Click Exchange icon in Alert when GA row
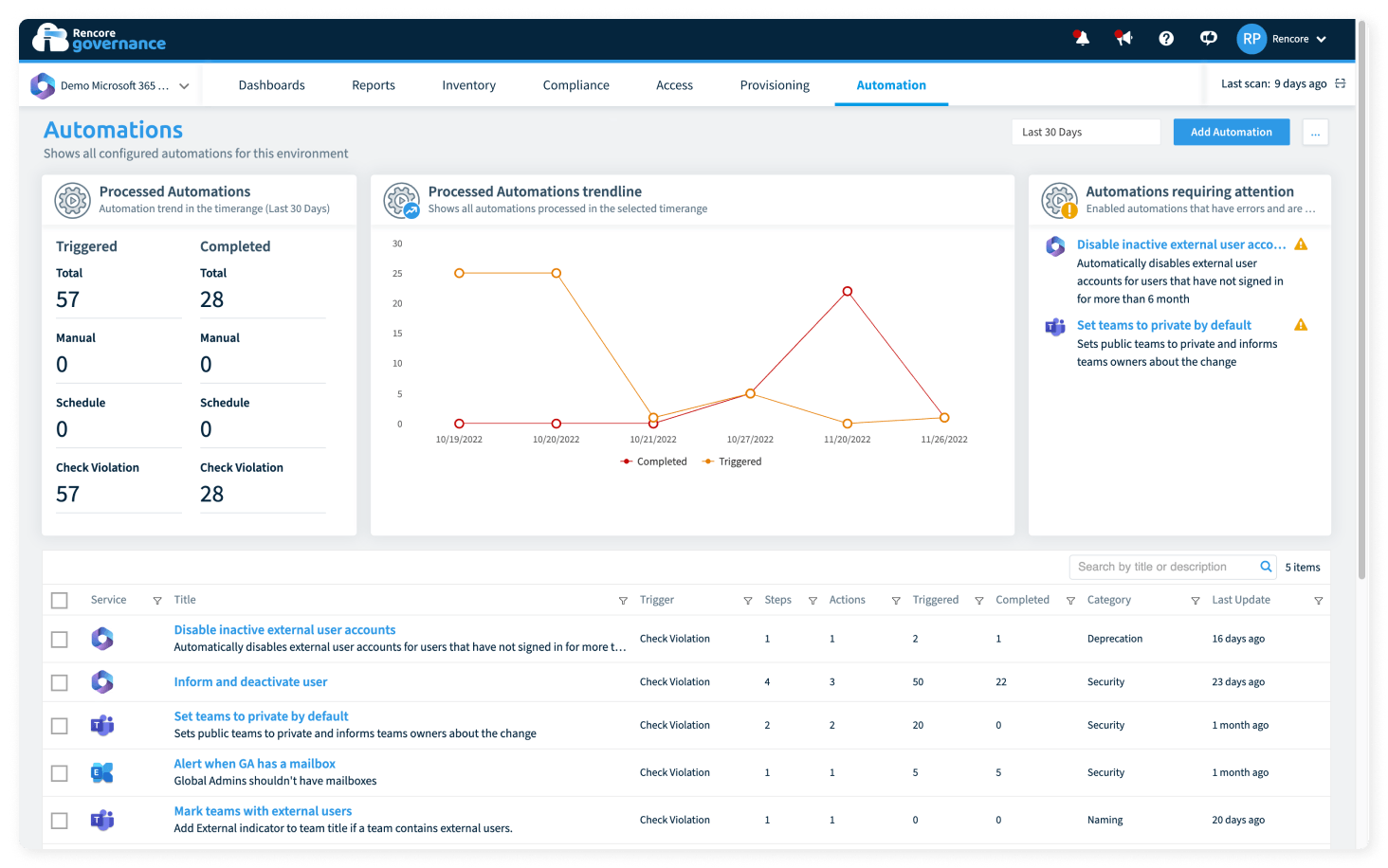 (102, 773)
